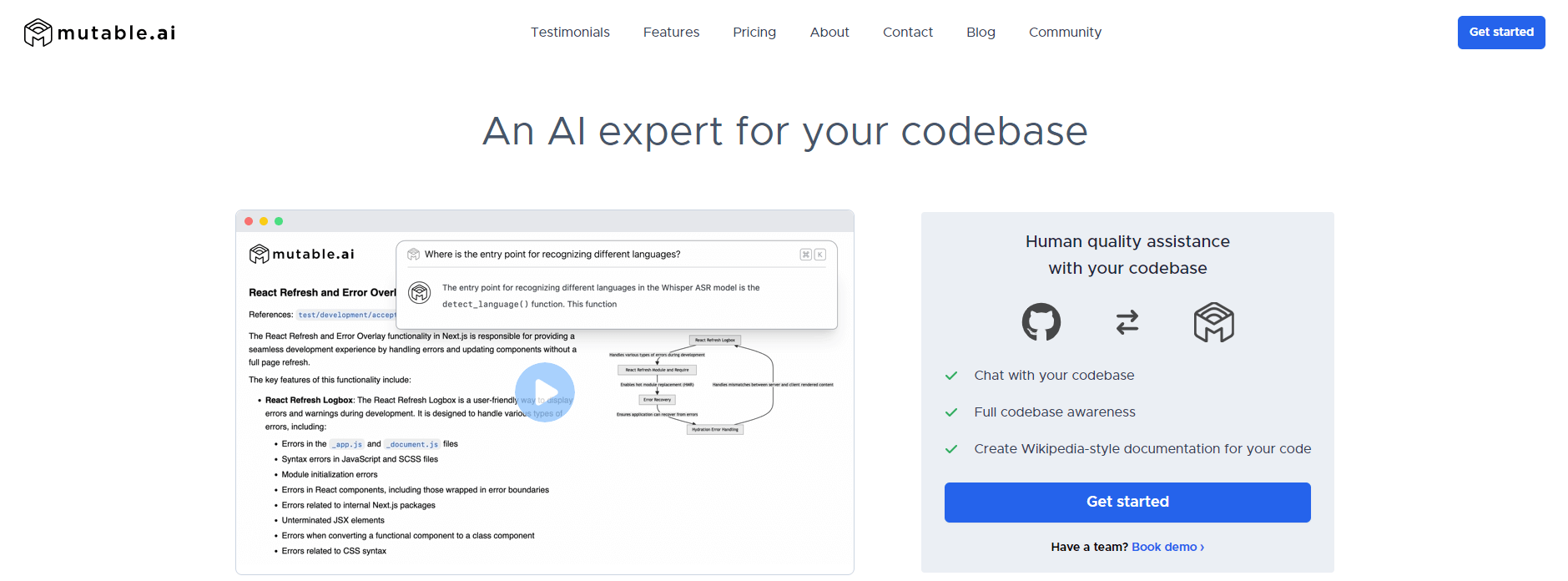The image size is (1568, 581).
Task: Play the demo video
Action: [x=545, y=392]
